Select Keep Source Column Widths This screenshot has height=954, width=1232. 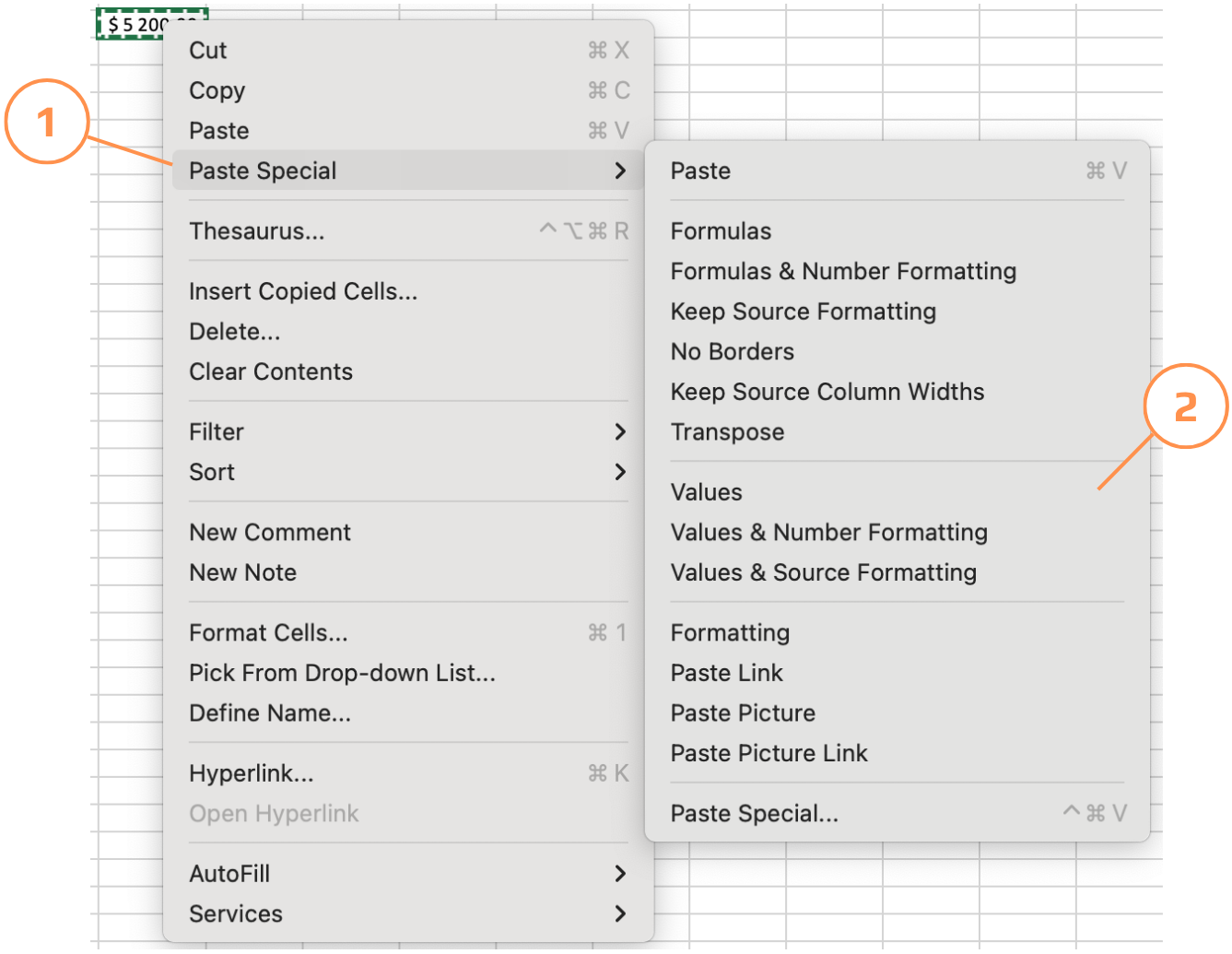pyautogui.click(x=827, y=392)
